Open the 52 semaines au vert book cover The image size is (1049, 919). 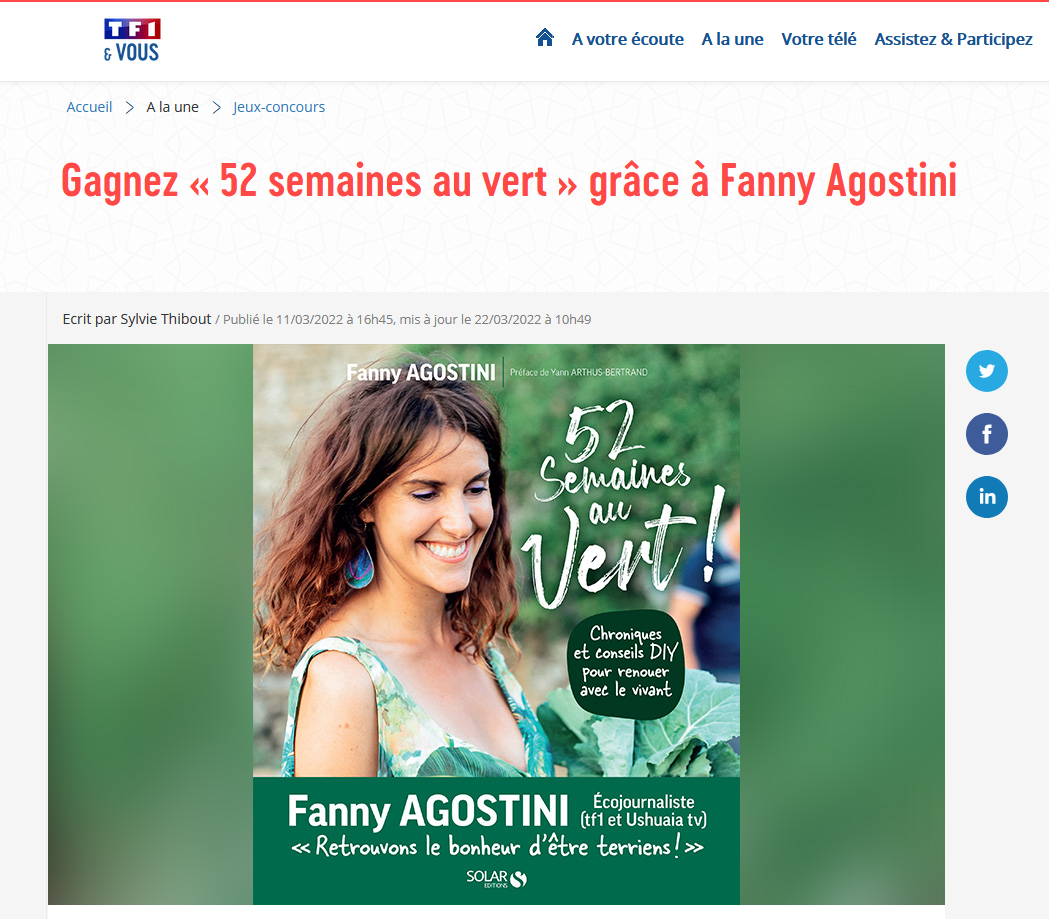496,624
